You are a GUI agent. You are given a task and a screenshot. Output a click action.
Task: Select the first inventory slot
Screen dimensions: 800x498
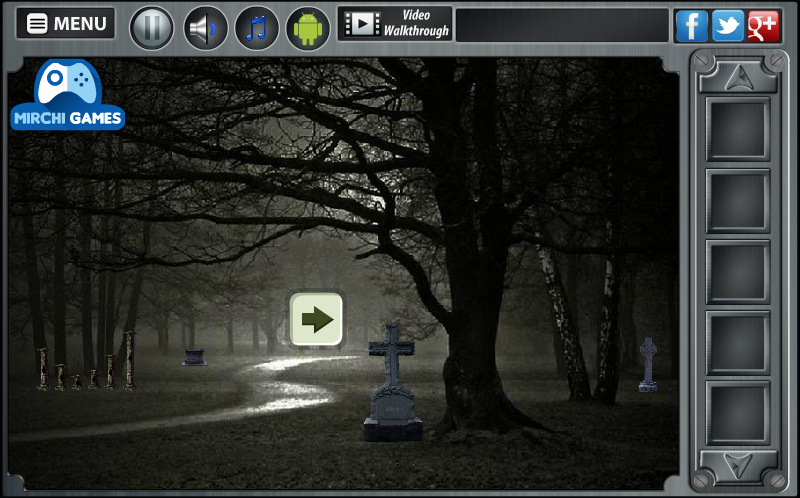pyautogui.click(x=738, y=130)
